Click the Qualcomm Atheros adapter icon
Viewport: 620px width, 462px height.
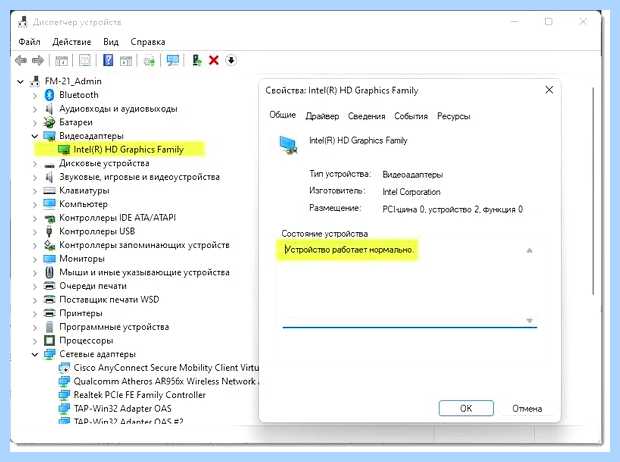64,382
